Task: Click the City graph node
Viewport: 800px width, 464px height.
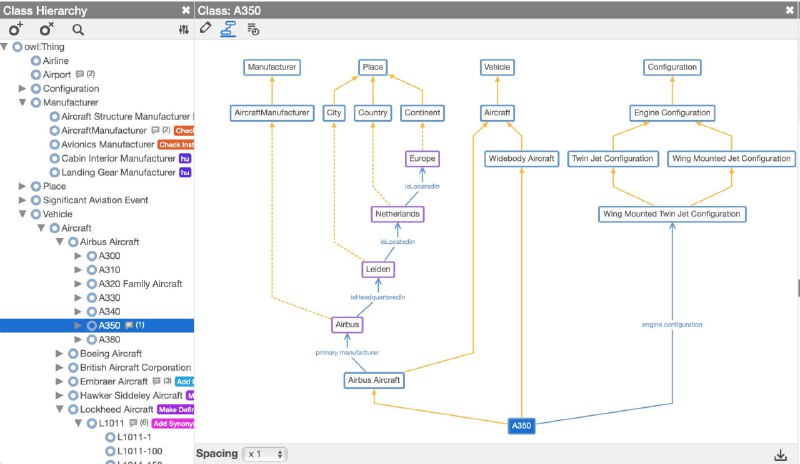Action: pos(334,113)
